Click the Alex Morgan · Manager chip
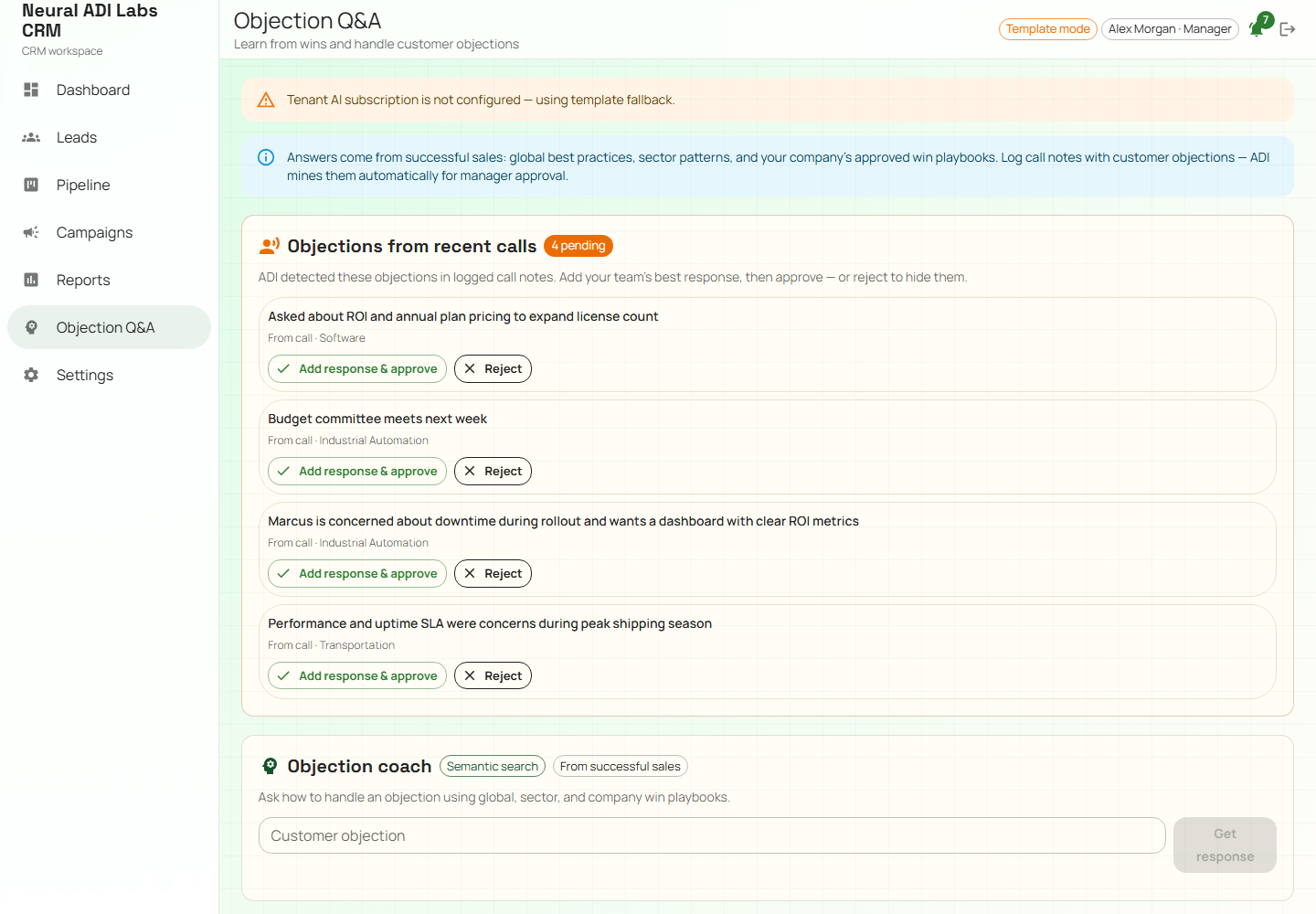This screenshot has height=914, width=1316. (x=1170, y=29)
